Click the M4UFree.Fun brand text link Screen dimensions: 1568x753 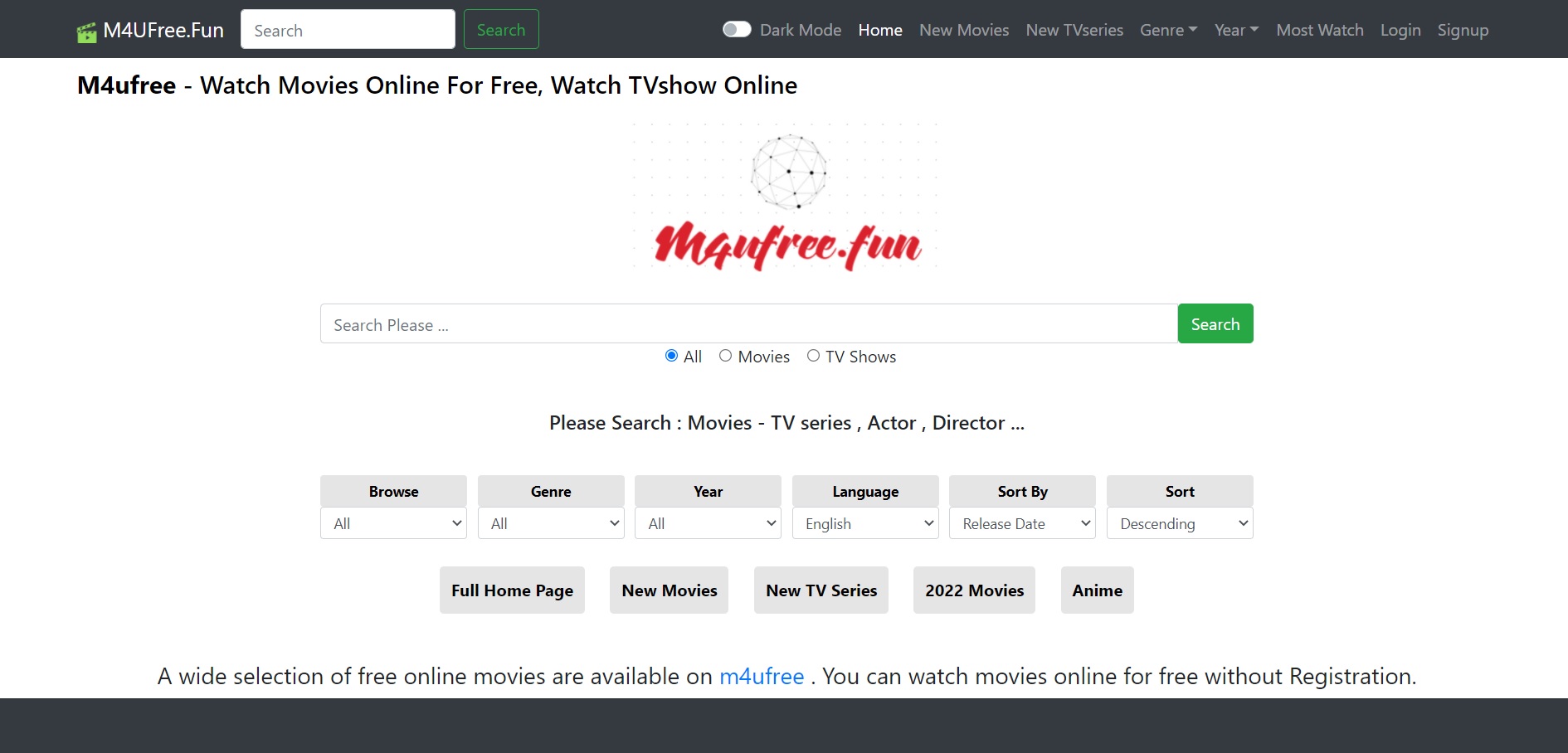tap(163, 31)
